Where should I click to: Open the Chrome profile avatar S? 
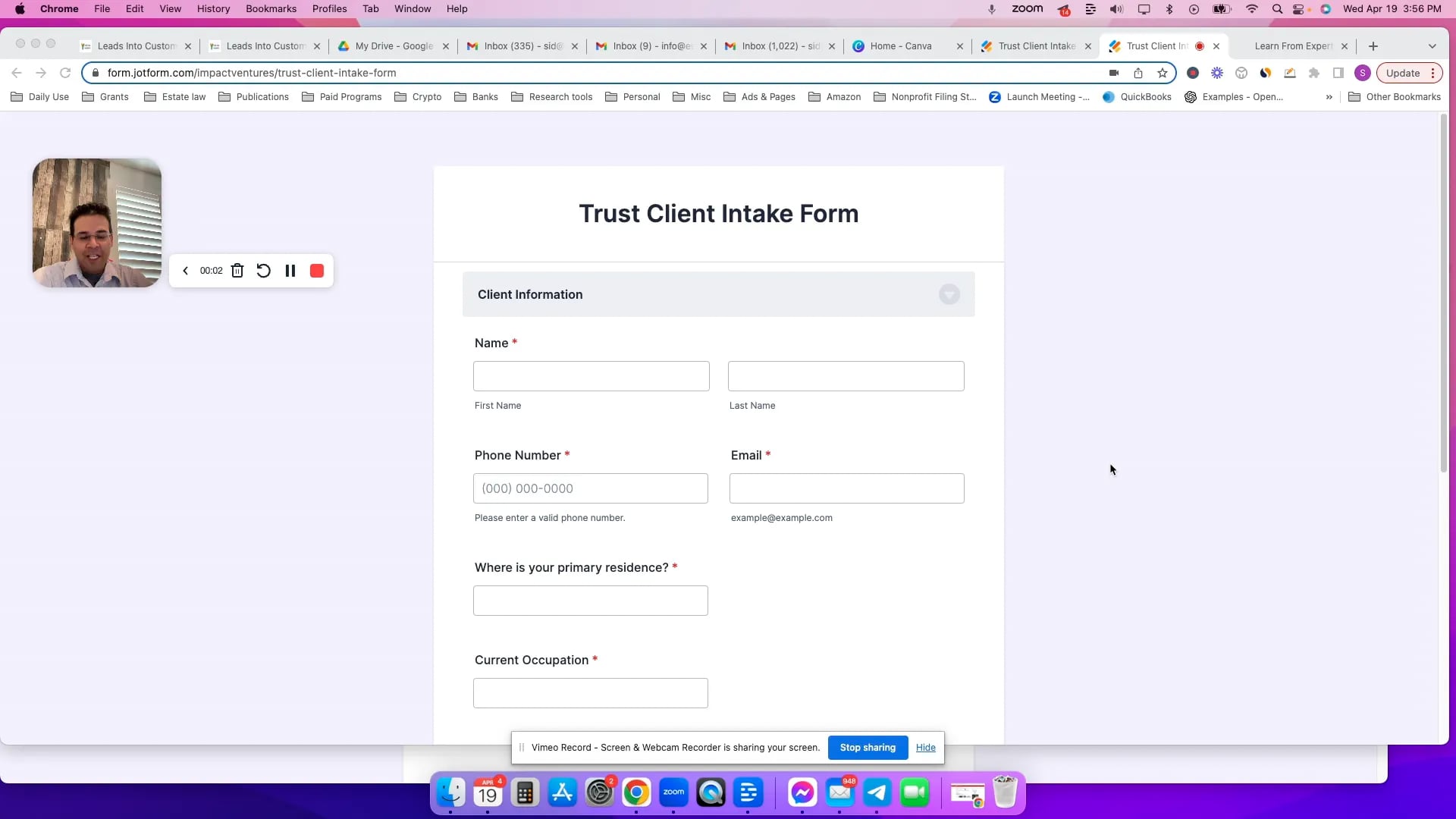point(1363,73)
